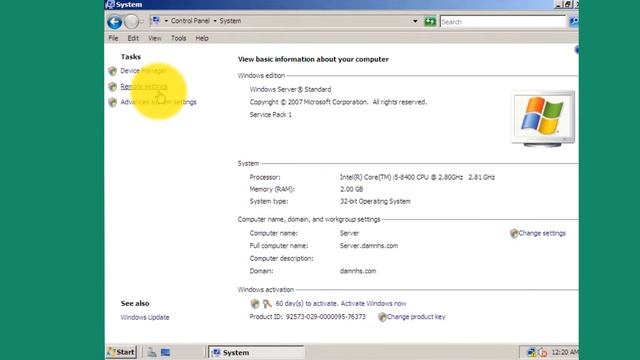Open the Start menu
This screenshot has width=640, height=360.
pyautogui.click(x=121, y=352)
